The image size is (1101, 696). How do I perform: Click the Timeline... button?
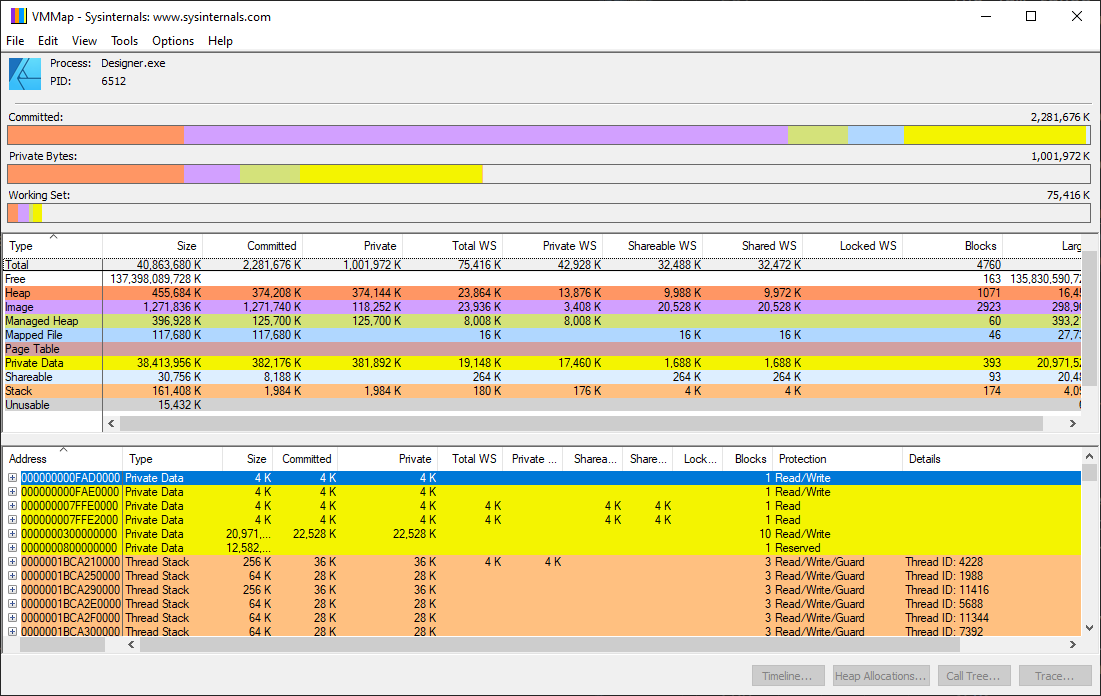click(x=790, y=676)
